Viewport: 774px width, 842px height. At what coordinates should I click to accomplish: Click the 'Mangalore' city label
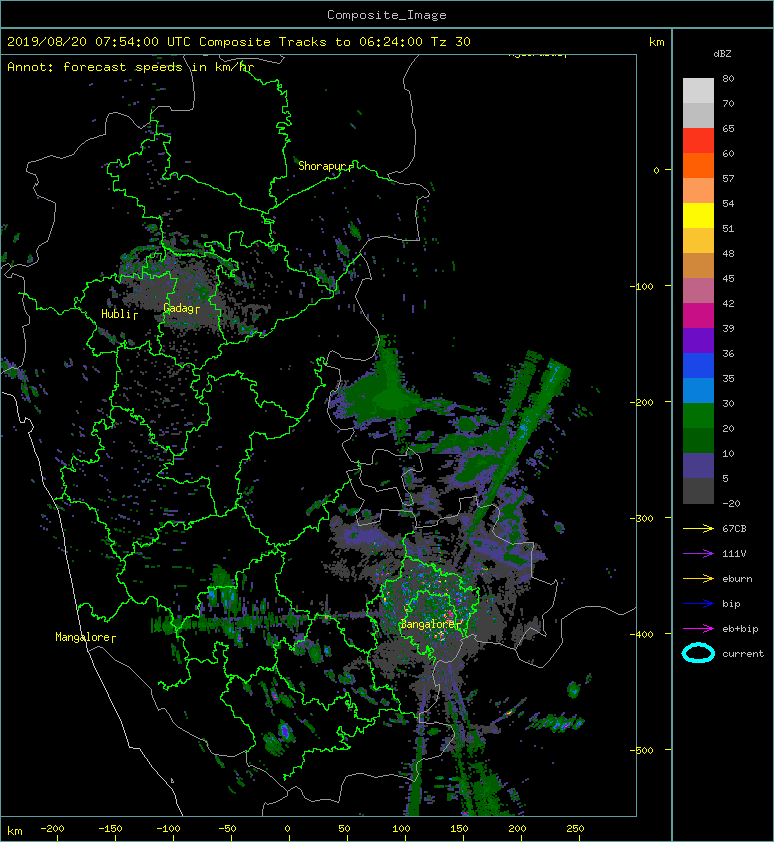(82, 637)
